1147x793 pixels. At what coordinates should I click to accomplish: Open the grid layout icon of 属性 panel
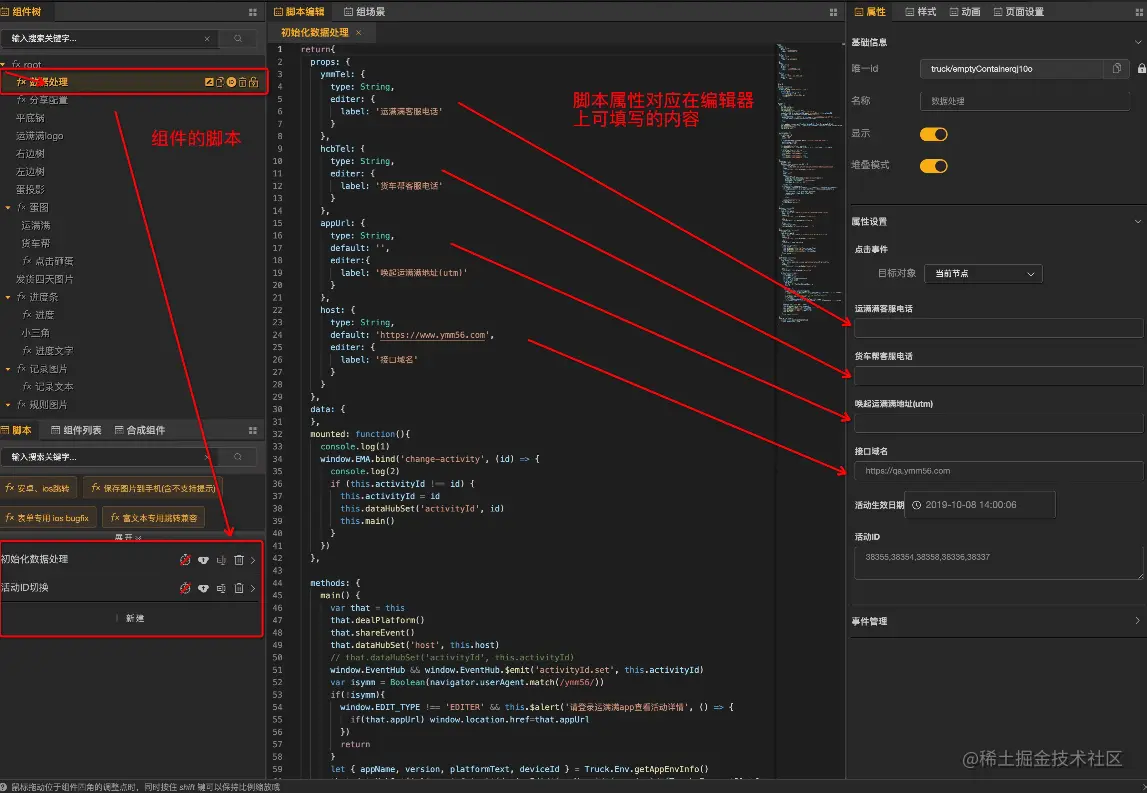[x=1140, y=12]
